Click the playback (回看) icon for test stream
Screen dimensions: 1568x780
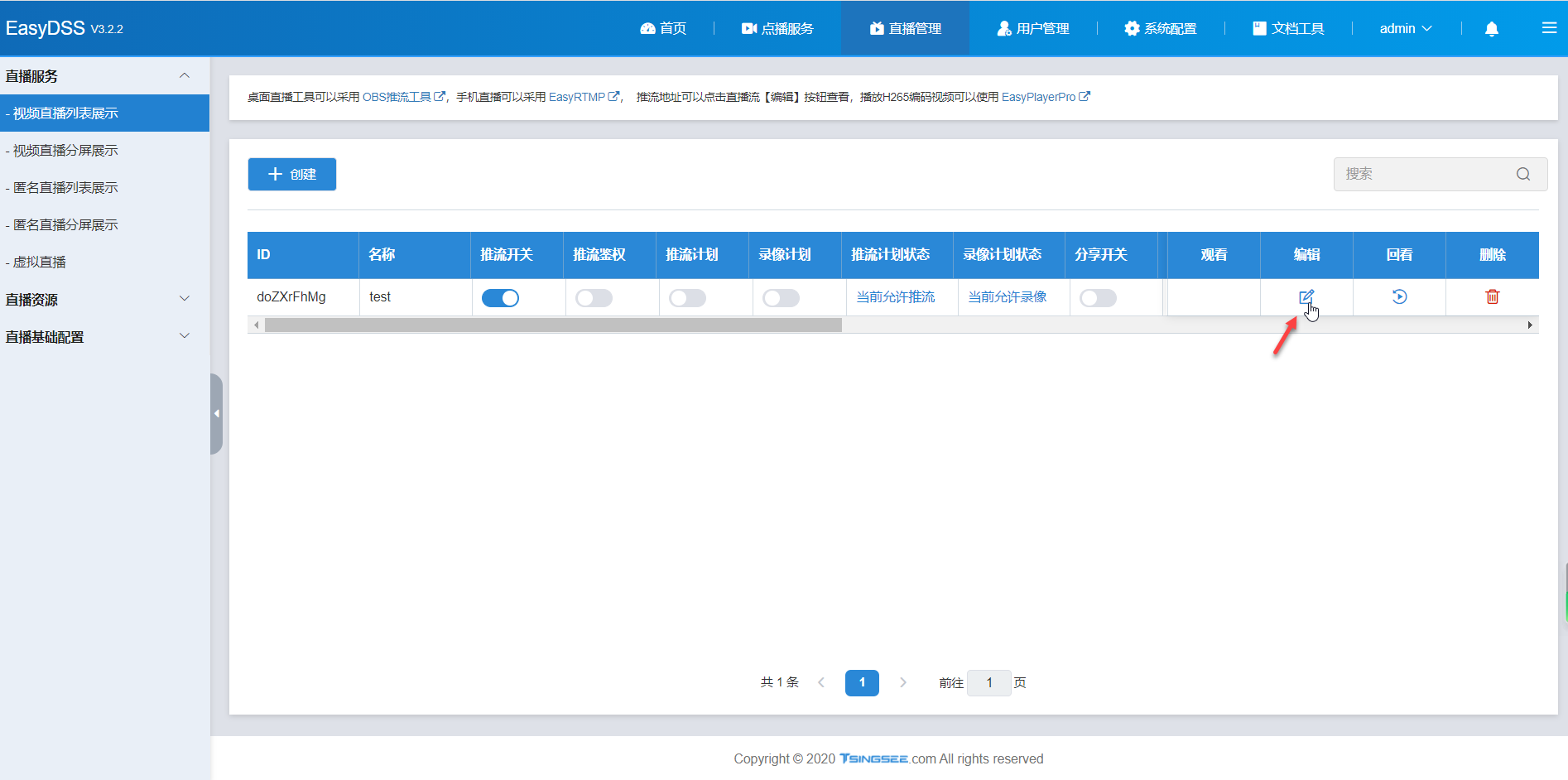pos(1398,296)
